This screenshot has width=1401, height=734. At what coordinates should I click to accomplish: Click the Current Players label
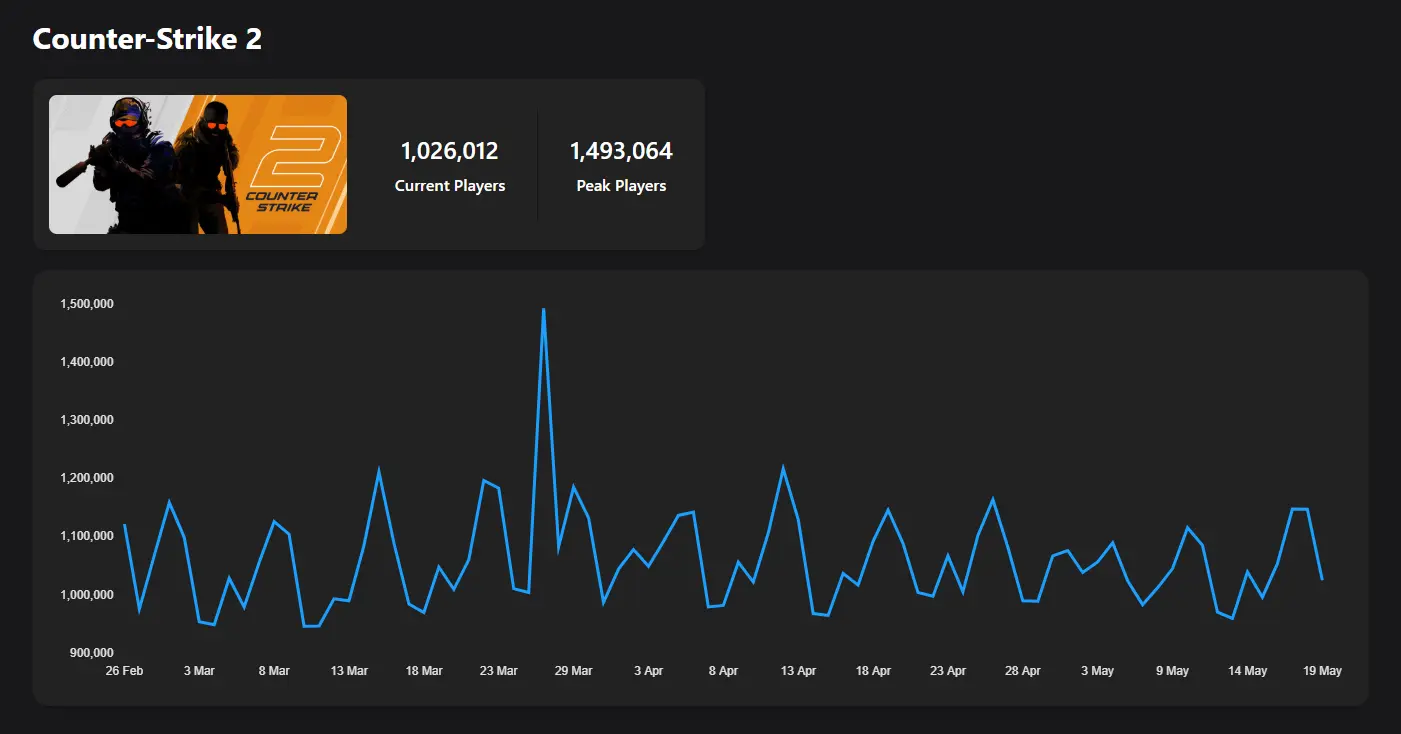point(450,186)
